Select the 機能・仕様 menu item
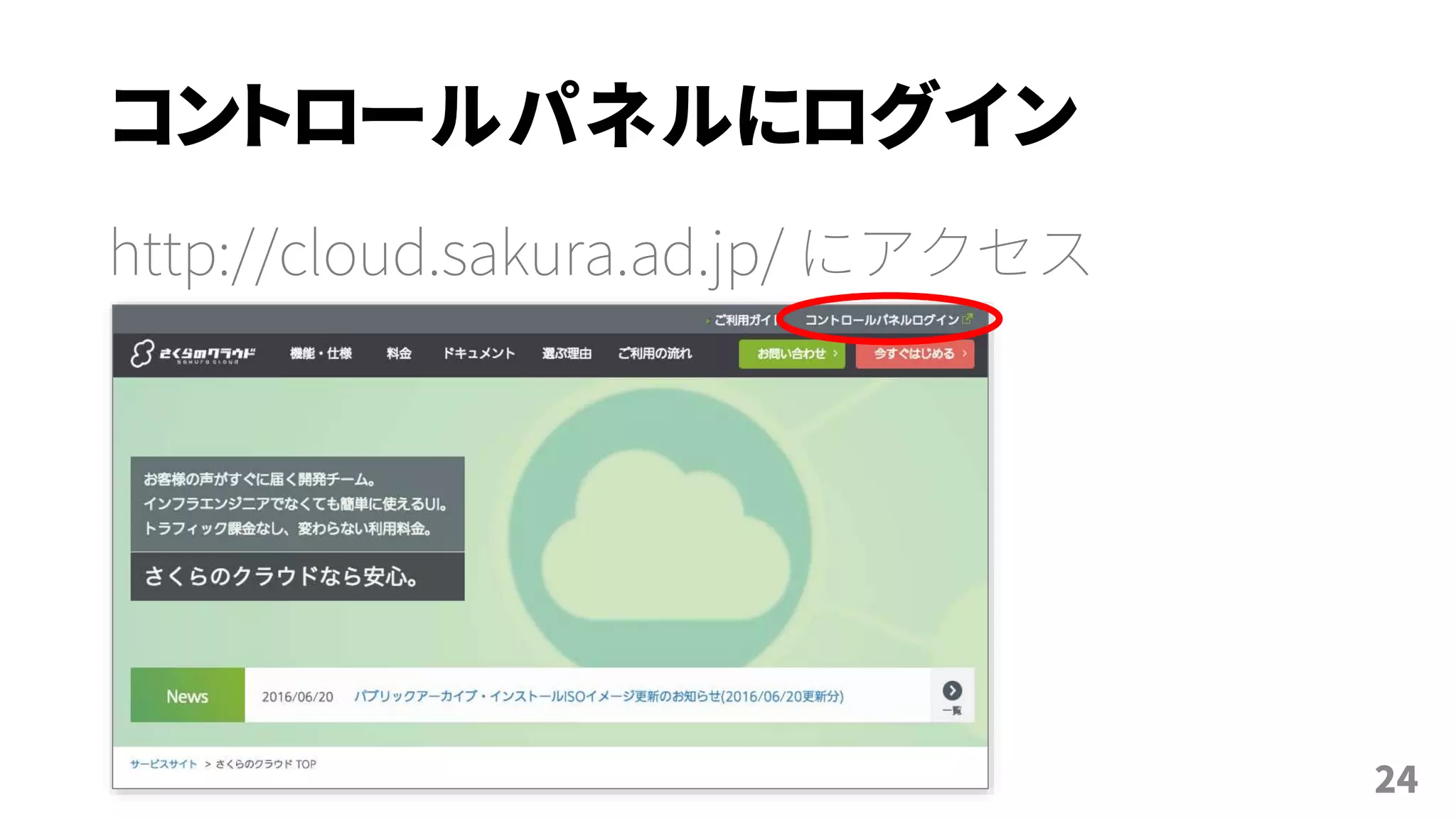Image resolution: width=1456 pixels, height=819 pixels. (321, 353)
